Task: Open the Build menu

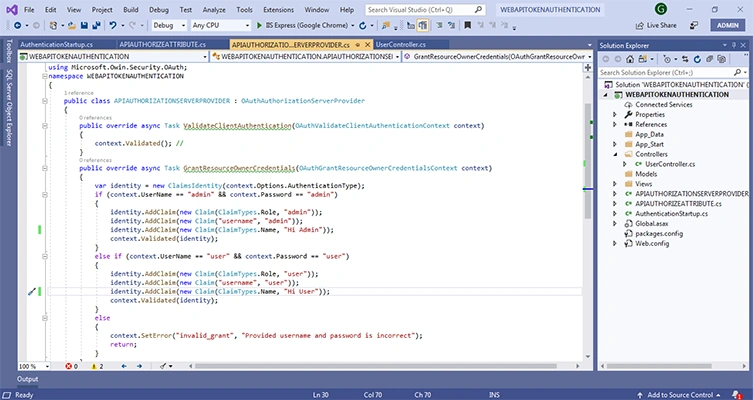Action: coord(131,10)
